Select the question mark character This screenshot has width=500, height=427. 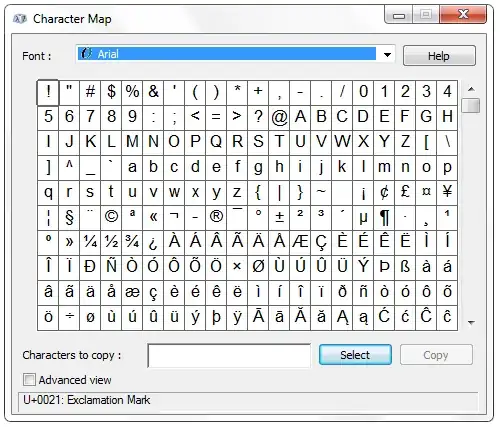(258, 117)
